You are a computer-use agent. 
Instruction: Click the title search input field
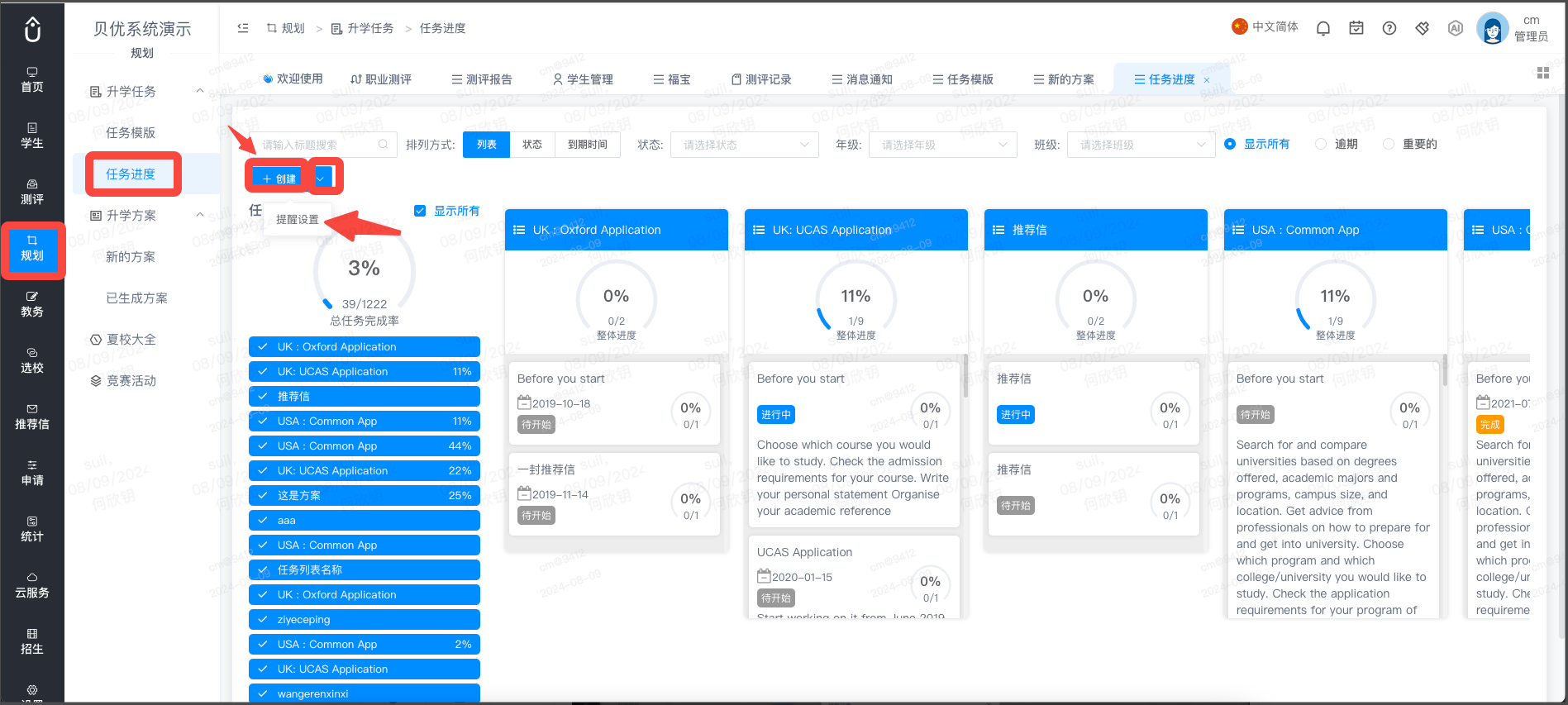tap(323, 145)
